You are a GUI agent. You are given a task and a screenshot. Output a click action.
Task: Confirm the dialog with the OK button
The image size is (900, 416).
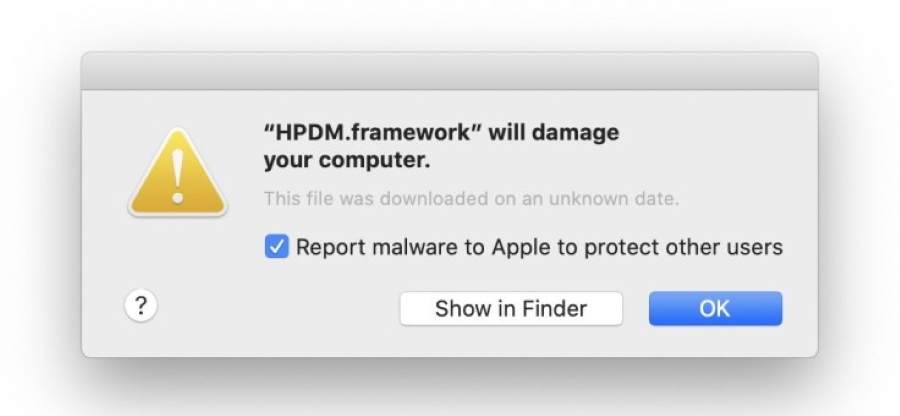(x=714, y=308)
